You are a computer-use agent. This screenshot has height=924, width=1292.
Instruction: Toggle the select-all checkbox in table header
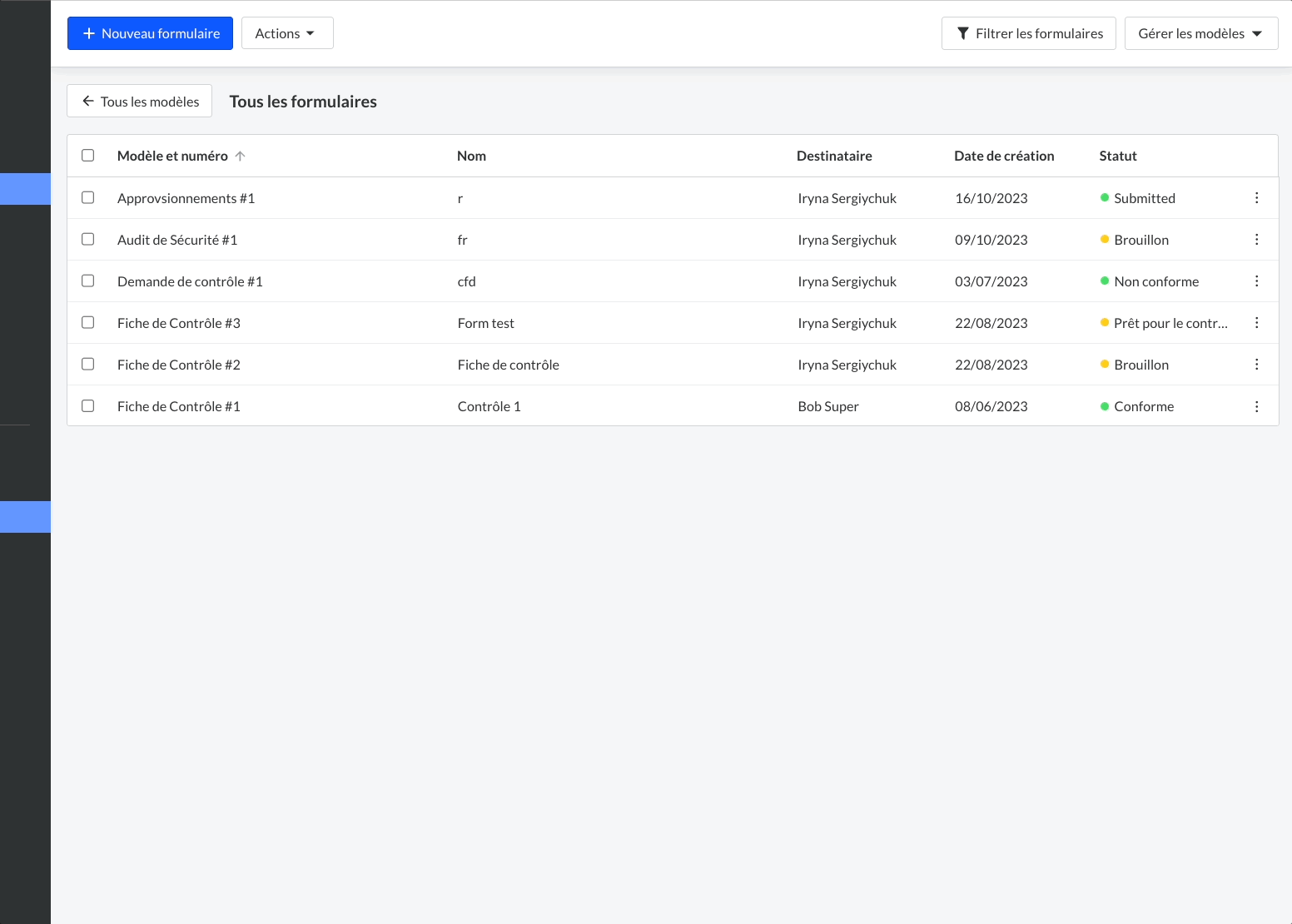pos(88,156)
